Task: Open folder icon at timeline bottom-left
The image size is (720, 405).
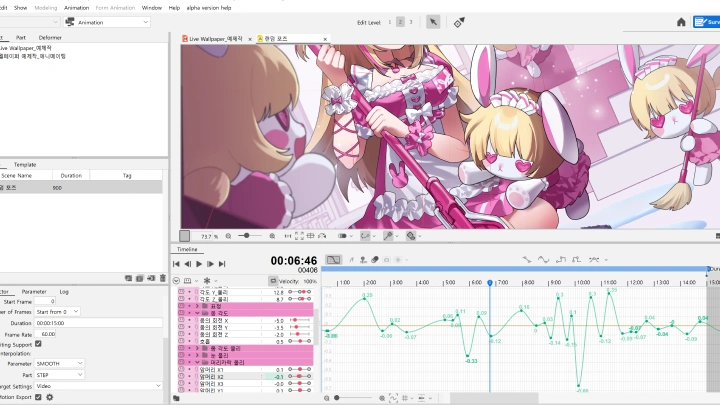Action: (176, 398)
